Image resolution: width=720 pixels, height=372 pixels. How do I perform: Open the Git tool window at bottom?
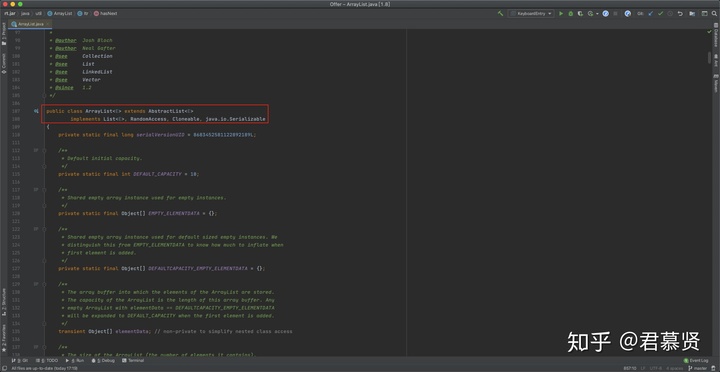click(x=20, y=361)
